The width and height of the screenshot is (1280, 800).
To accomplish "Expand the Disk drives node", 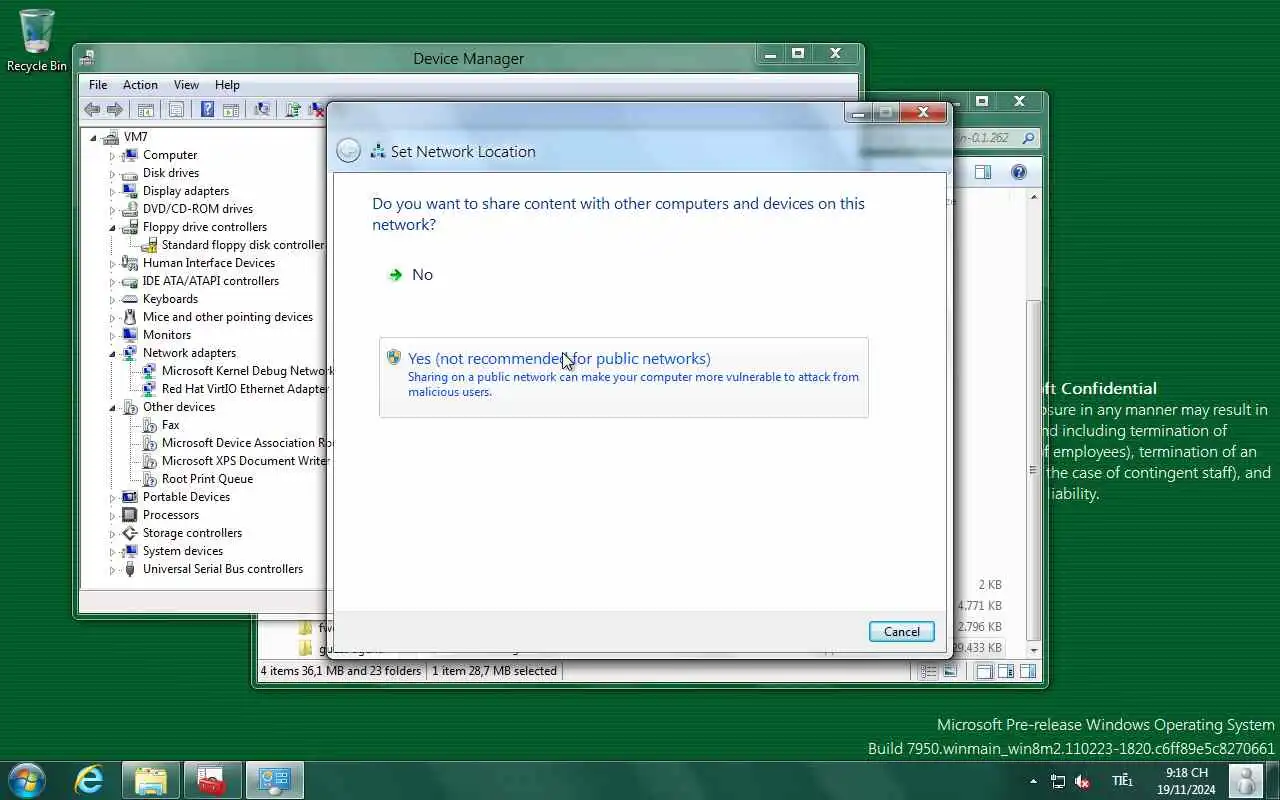I will 112,173.
